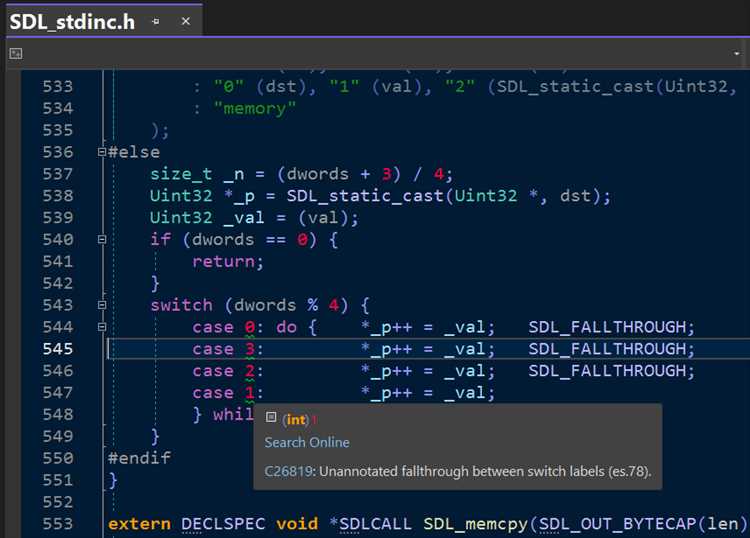Click line number 550

coord(58,459)
